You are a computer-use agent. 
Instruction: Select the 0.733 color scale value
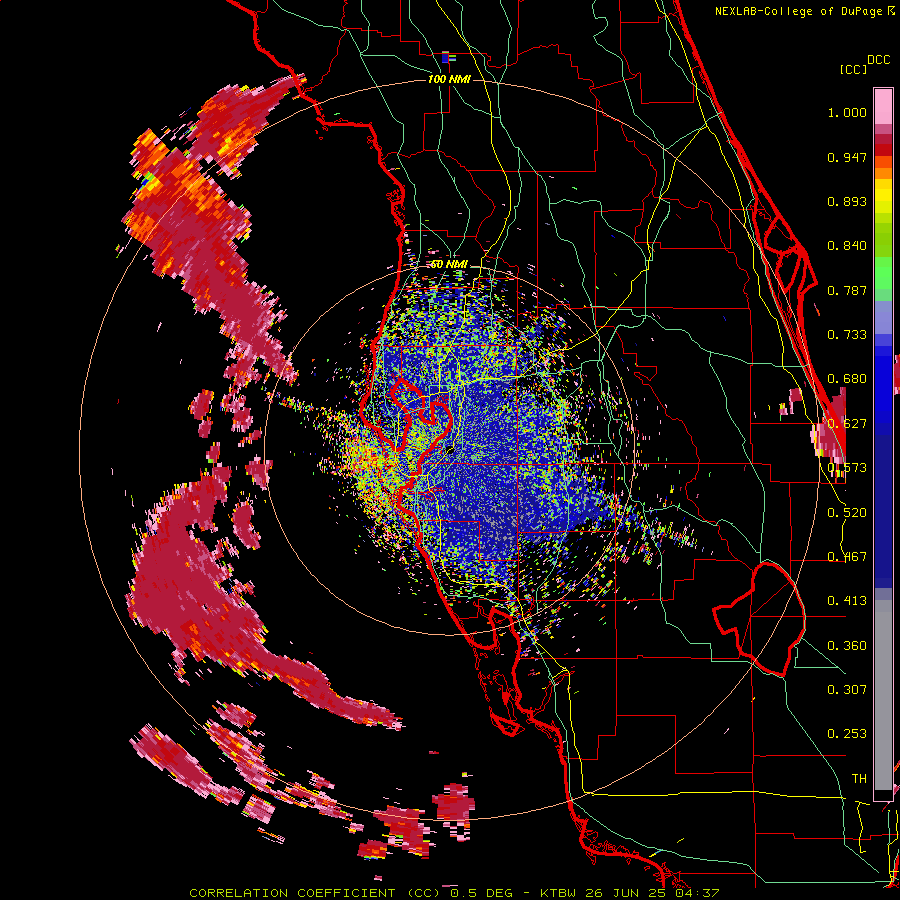click(x=847, y=335)
